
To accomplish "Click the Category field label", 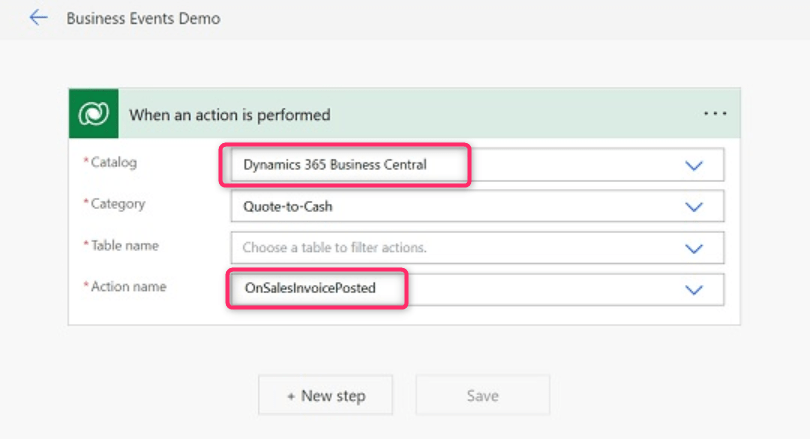I will coord(117,204).
